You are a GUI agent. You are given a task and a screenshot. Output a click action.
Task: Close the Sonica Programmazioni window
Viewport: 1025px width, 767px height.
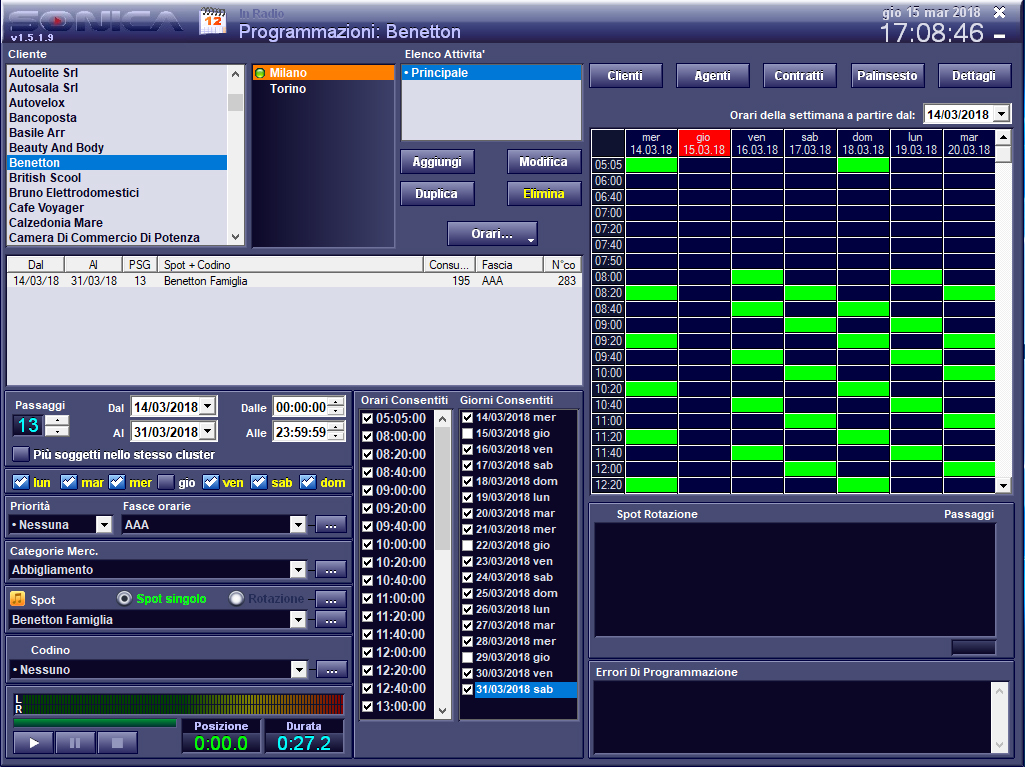[1000, 12]
